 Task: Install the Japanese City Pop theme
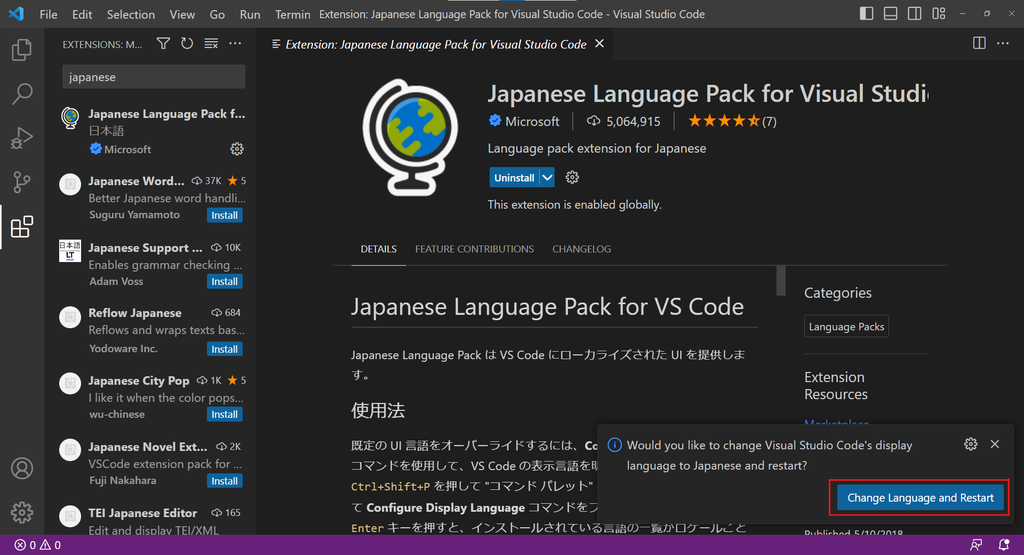coord(225,414)
